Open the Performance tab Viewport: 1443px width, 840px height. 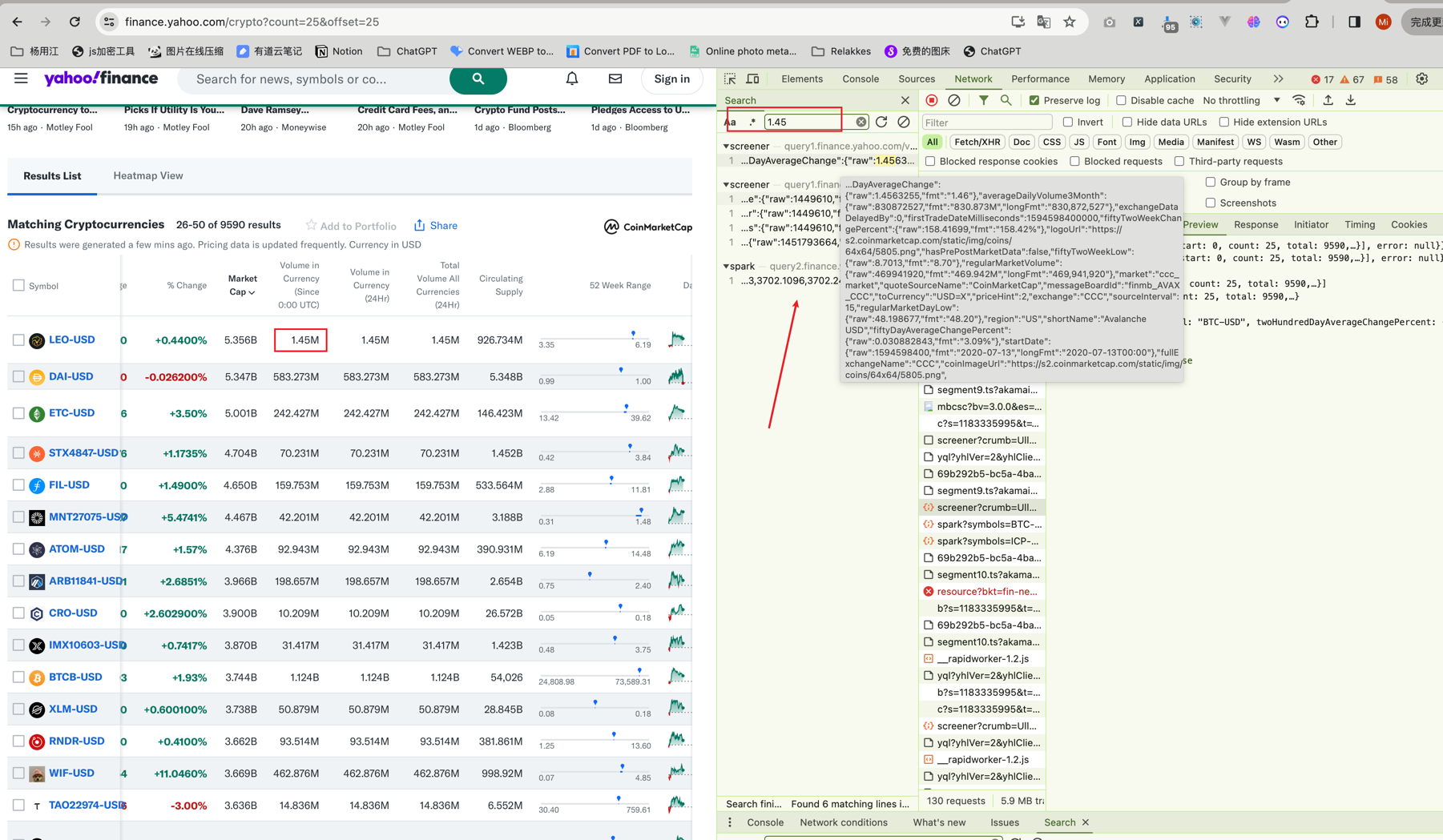(1040, 78)
